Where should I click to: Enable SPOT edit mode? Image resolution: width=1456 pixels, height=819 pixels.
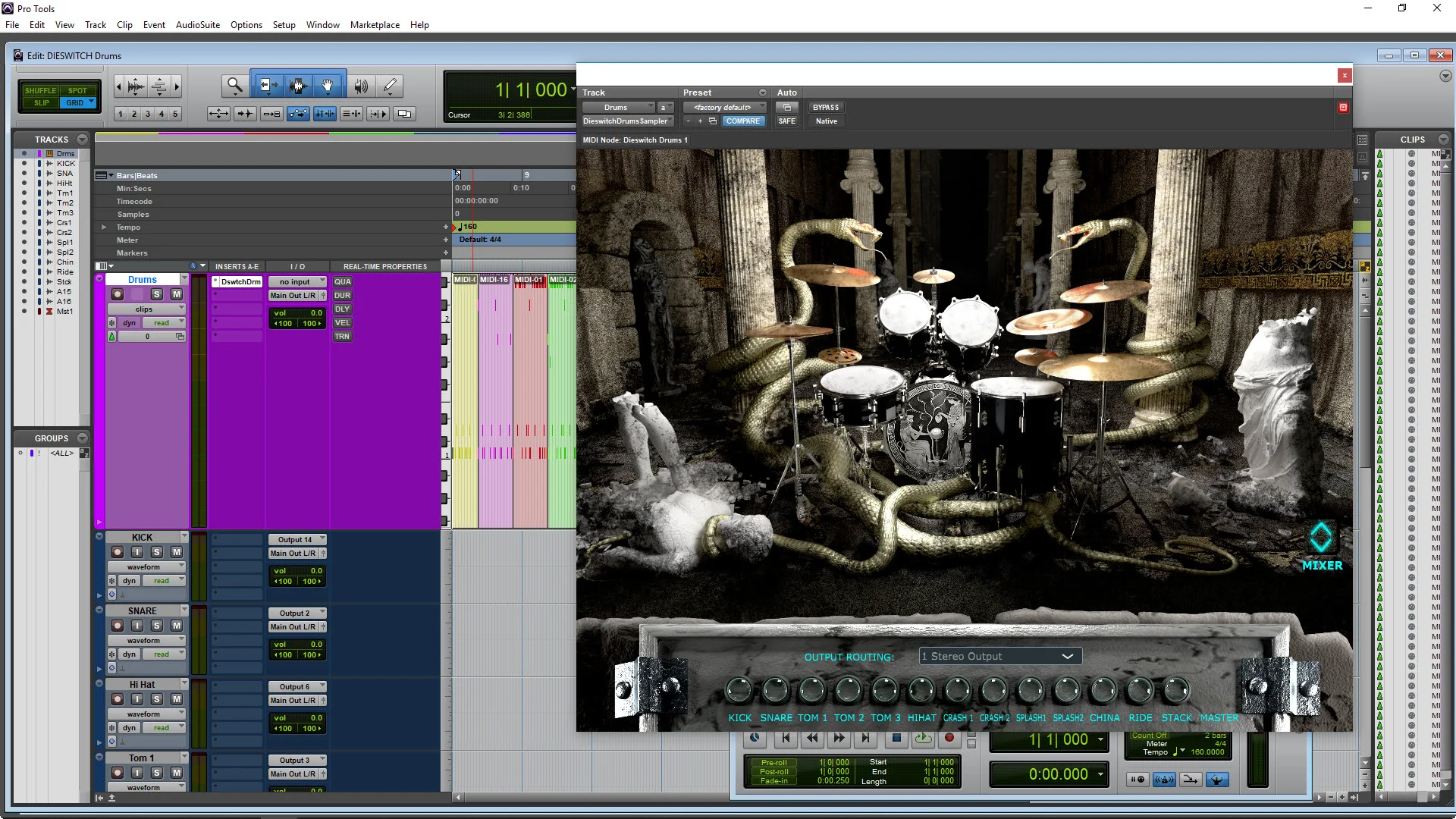pos(77,90)
